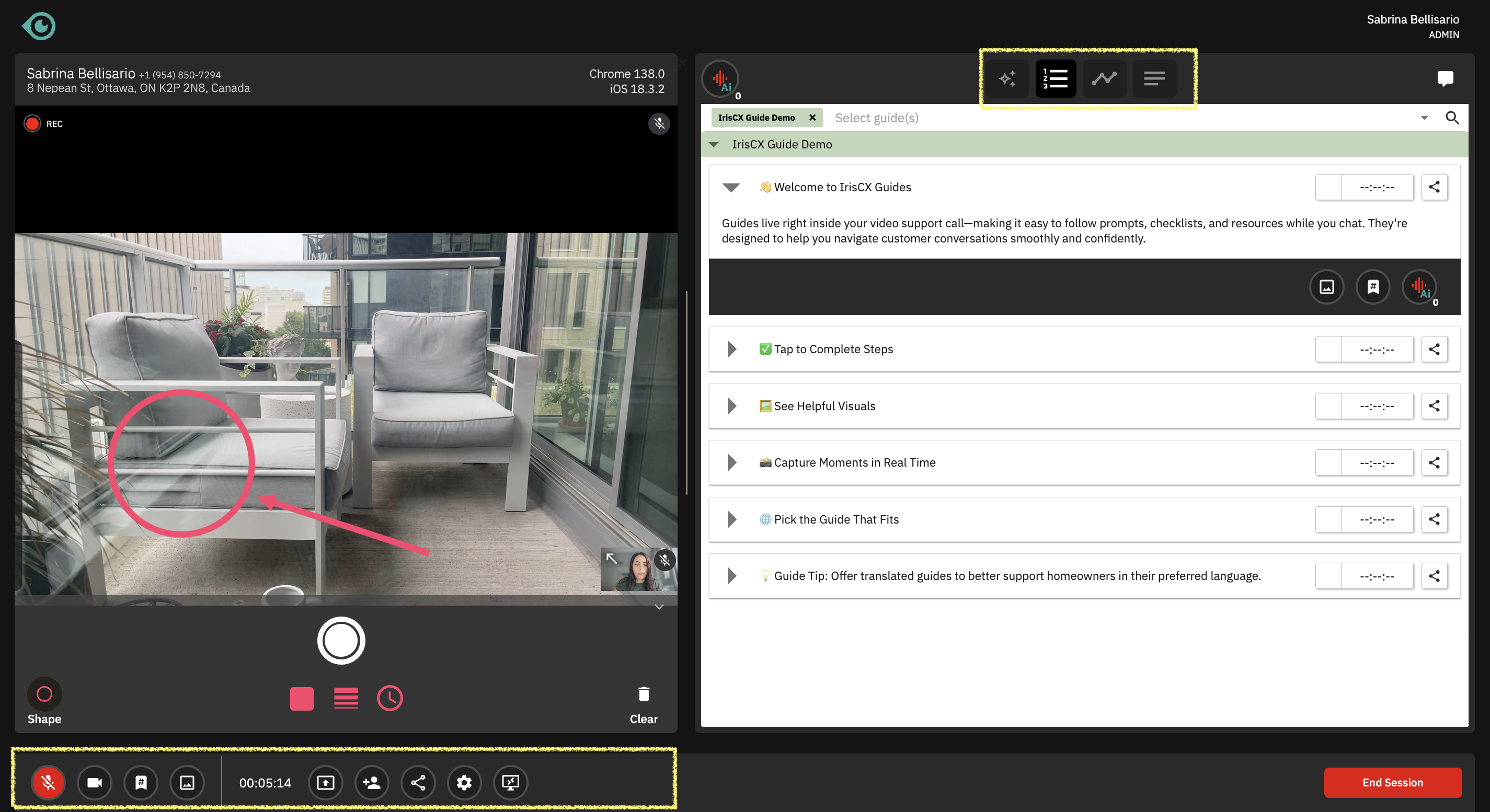
Task: Click the agent self-view video thumbnail
Action: 638,570
